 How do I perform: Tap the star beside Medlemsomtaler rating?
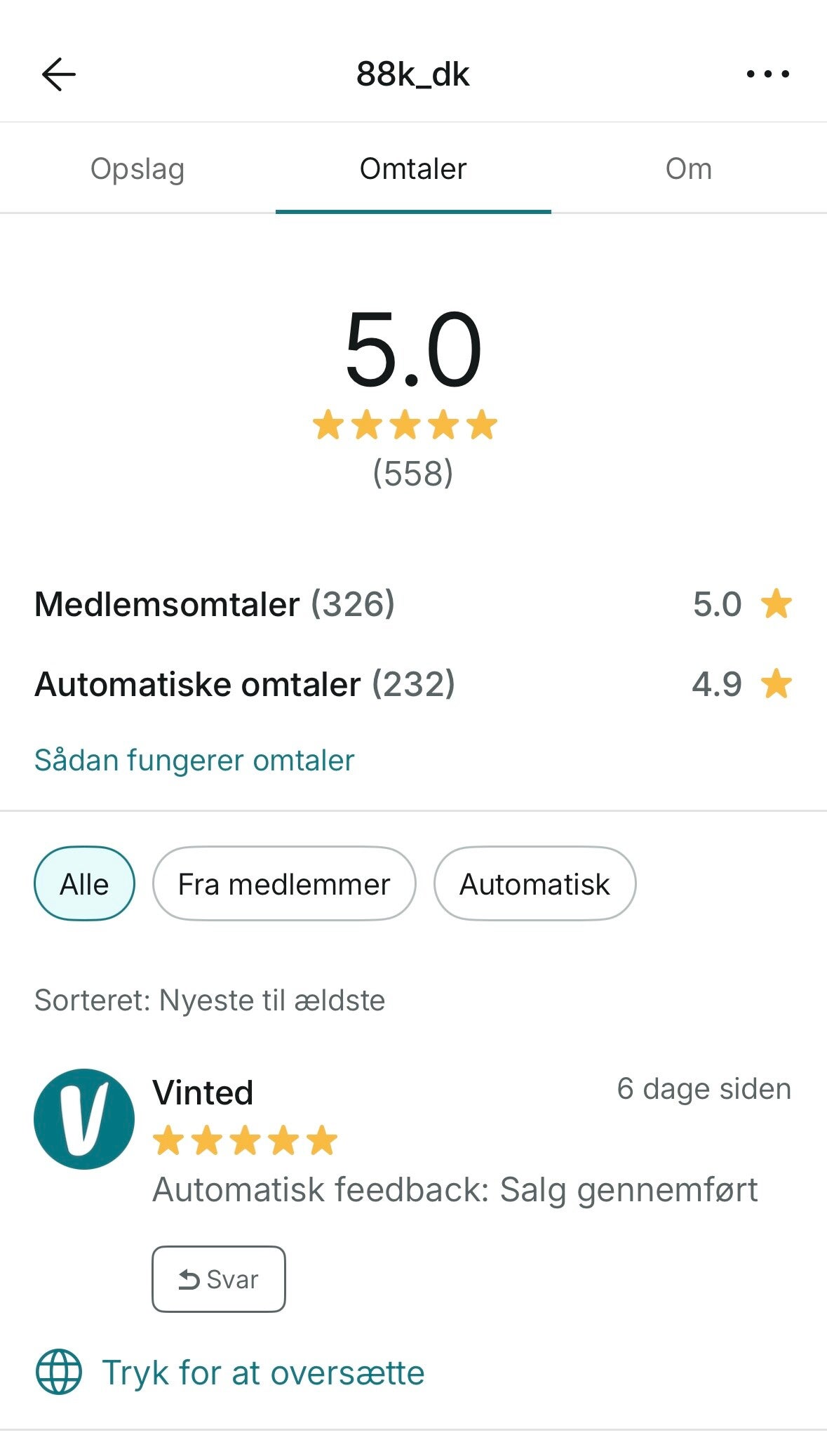[776, 604]
